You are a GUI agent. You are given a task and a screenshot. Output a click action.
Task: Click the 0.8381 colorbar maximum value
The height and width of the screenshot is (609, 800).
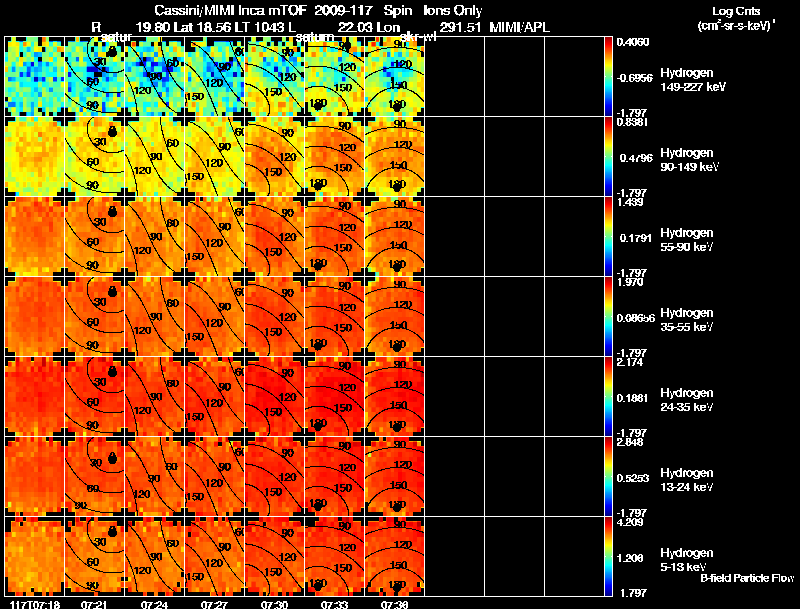[633, 122]
